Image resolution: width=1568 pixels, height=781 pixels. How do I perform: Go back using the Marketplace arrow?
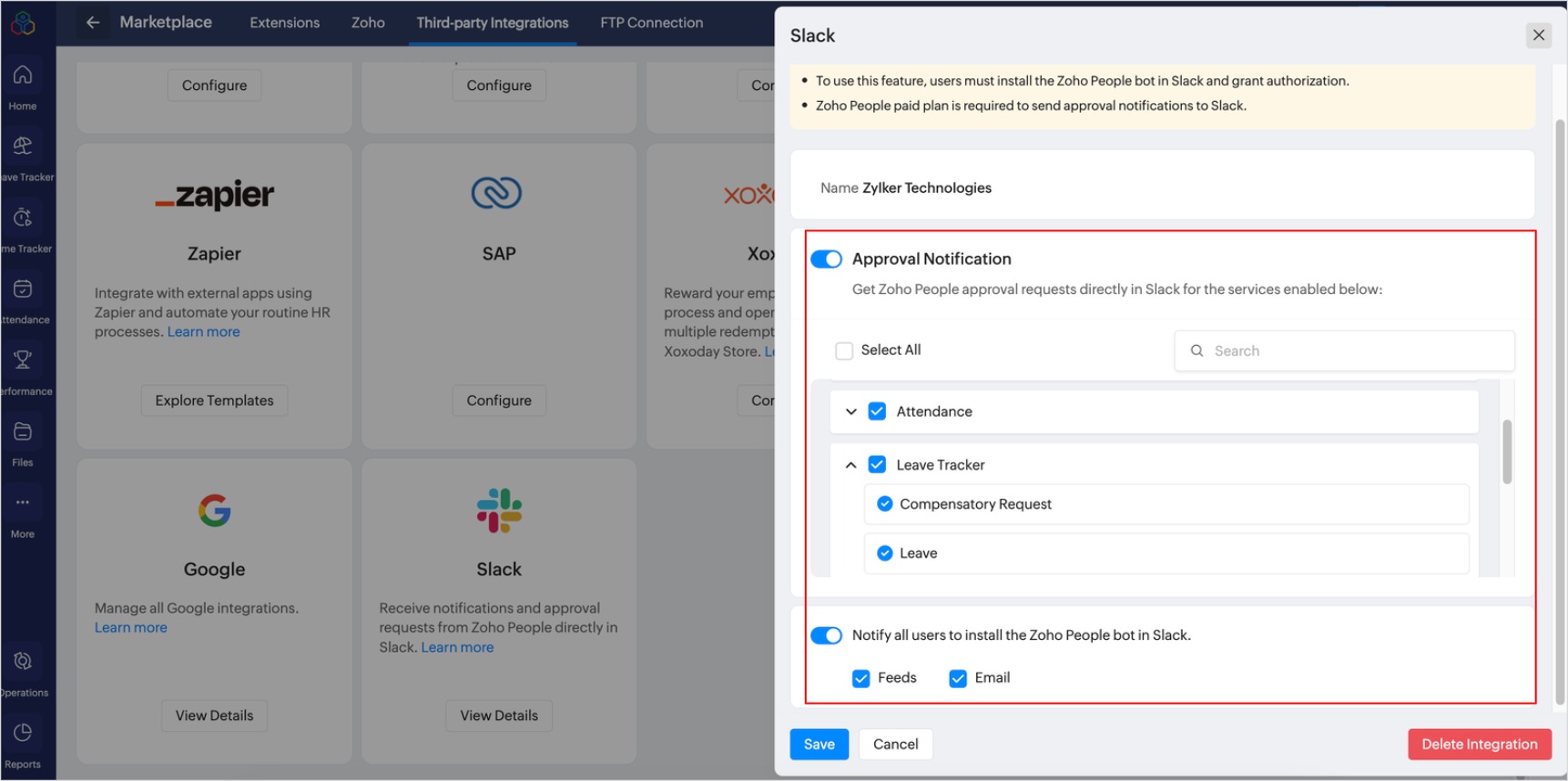[x=93, y=23]
